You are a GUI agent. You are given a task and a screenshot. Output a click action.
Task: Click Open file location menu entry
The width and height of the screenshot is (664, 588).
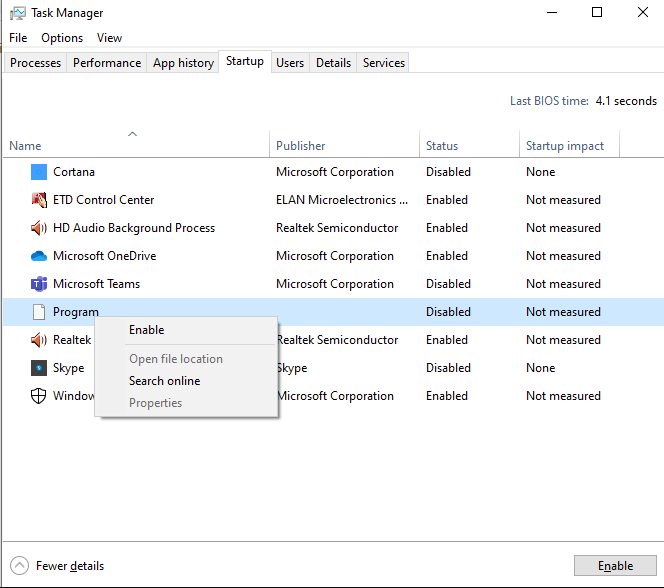[186, 359]
